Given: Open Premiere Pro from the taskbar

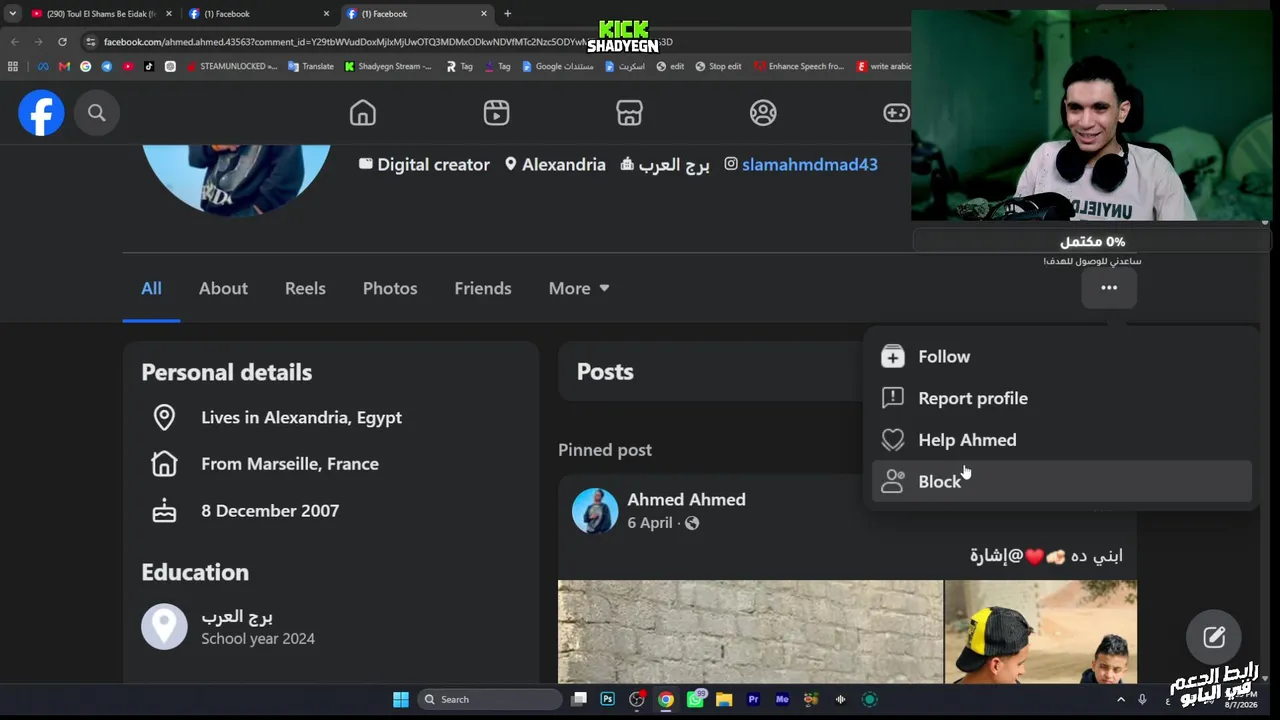Looking at the screenshot, I should (754, 699).
